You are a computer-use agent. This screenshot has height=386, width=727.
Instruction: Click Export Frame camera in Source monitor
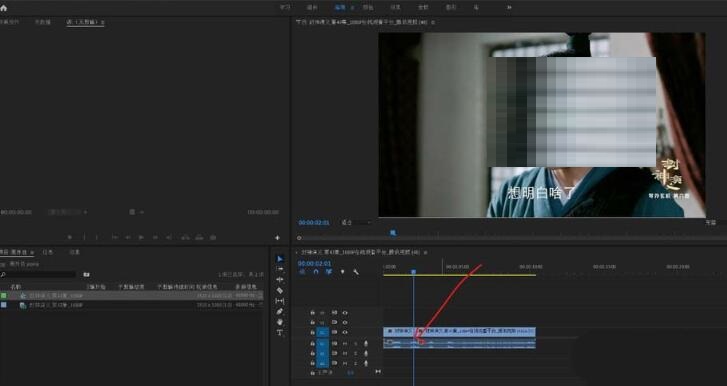click(x=213, y=237)
